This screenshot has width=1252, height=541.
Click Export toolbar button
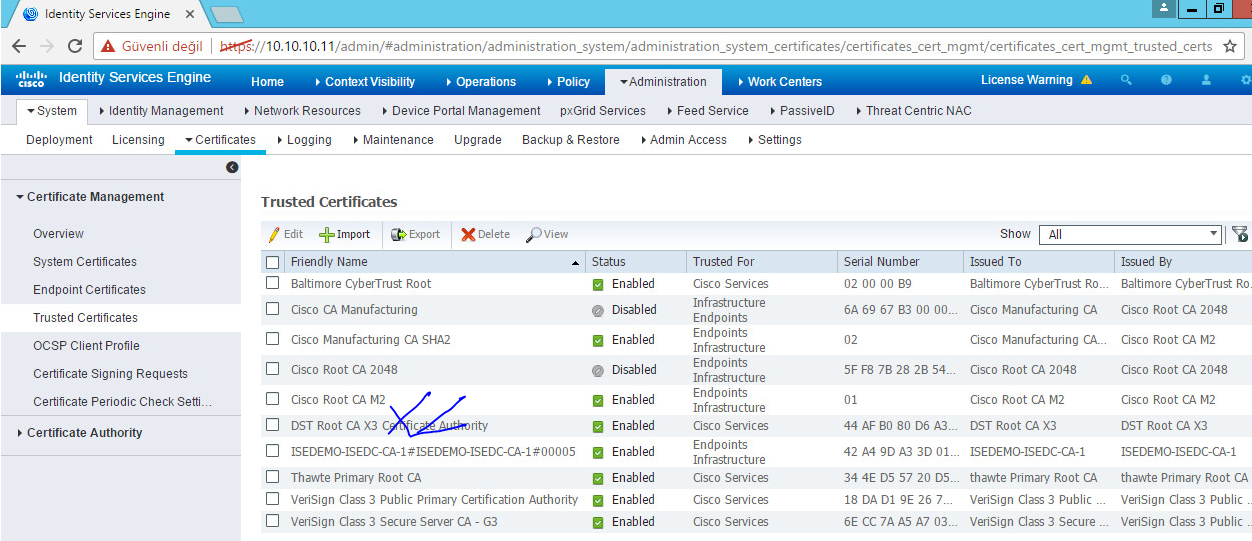tap(415, 234)
